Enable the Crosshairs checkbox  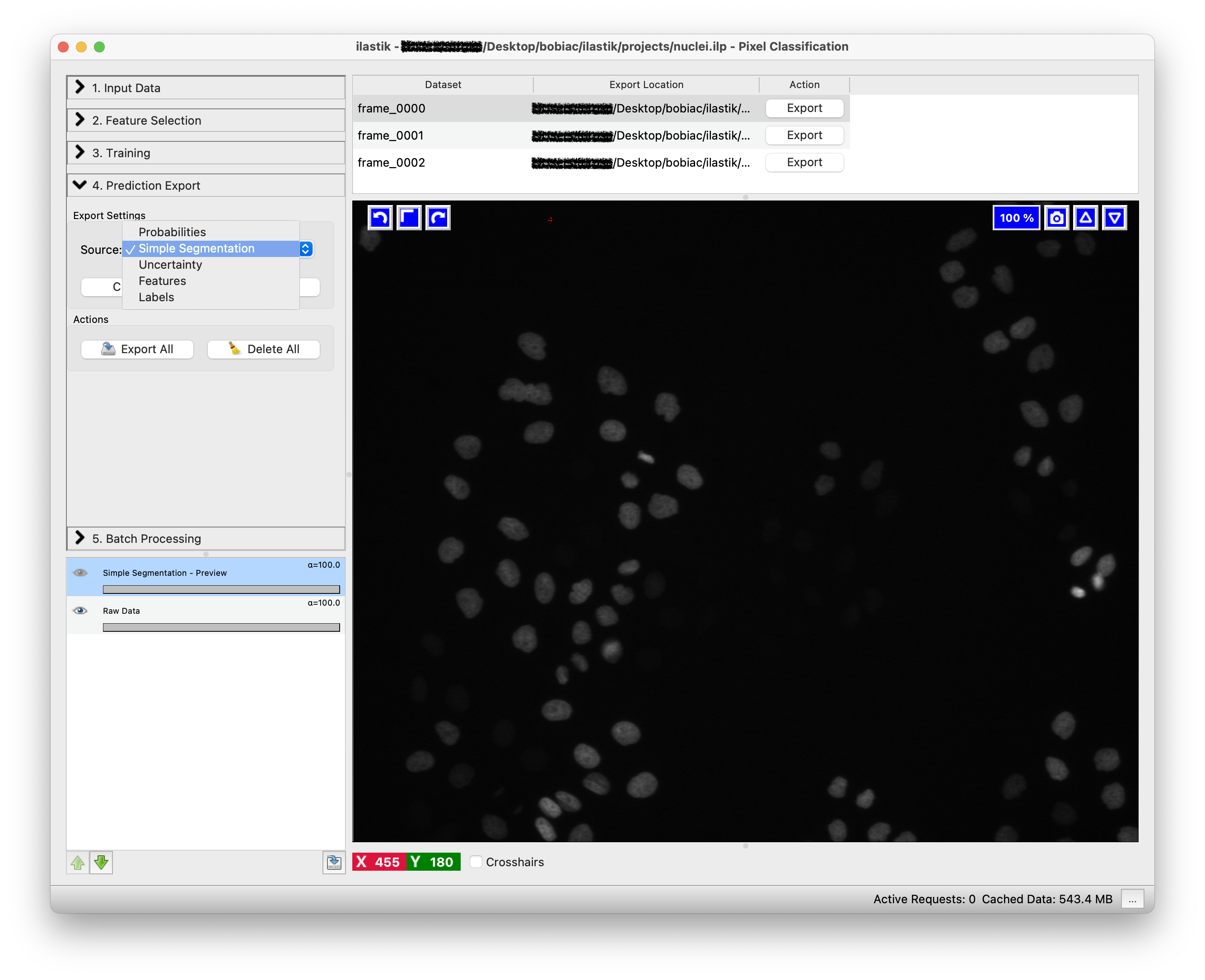[x=476, y=862]
